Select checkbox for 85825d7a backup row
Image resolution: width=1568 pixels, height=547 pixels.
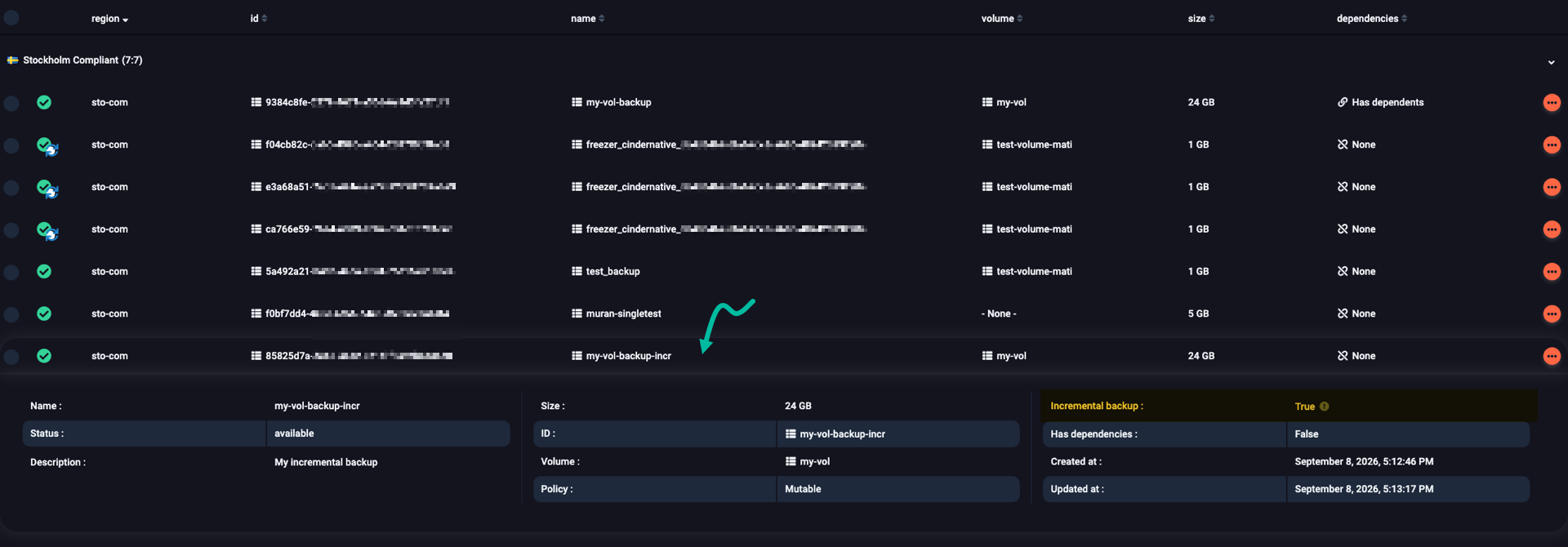(x=11, y=357)
